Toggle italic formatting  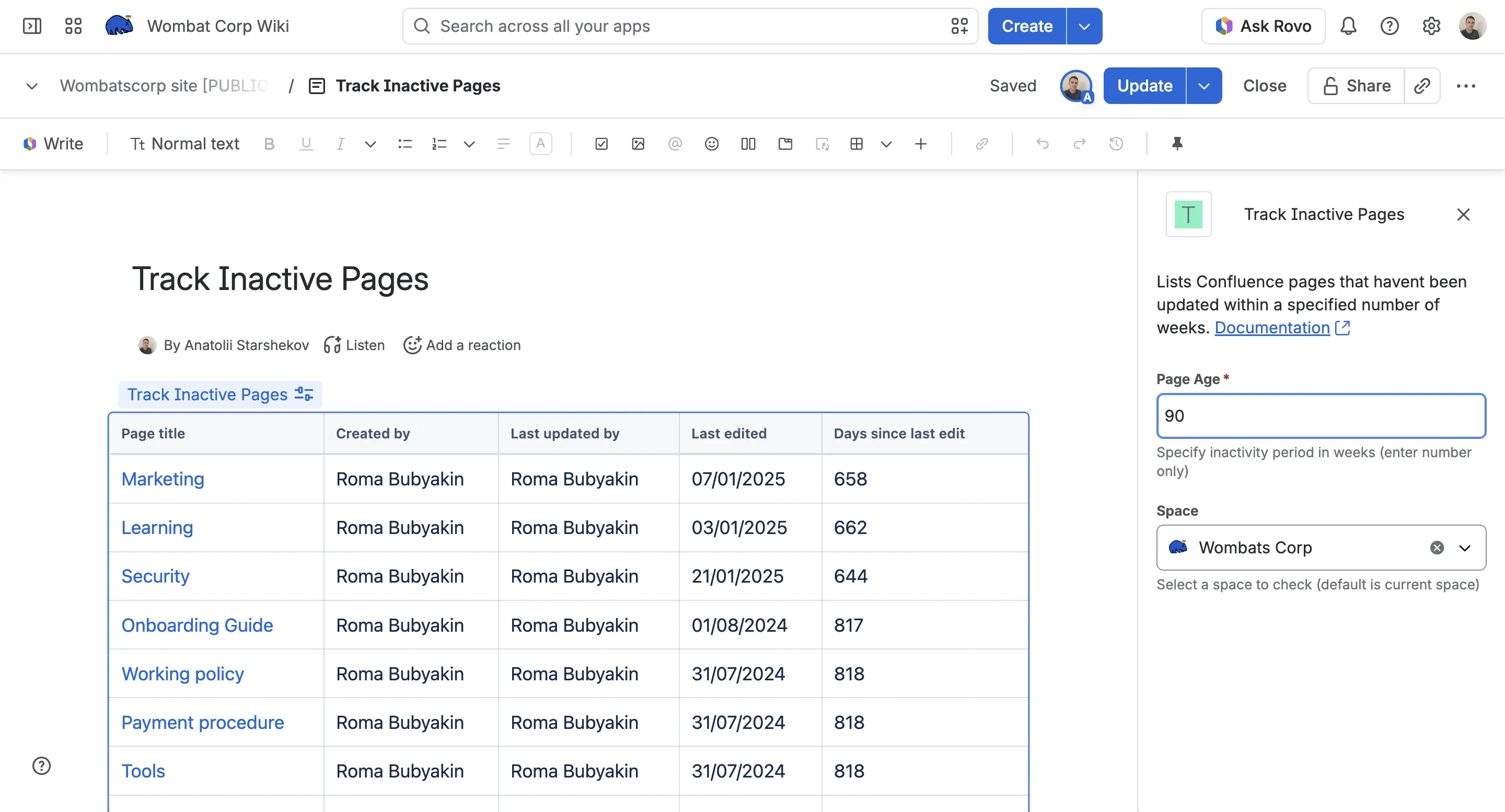pos(340,144)
